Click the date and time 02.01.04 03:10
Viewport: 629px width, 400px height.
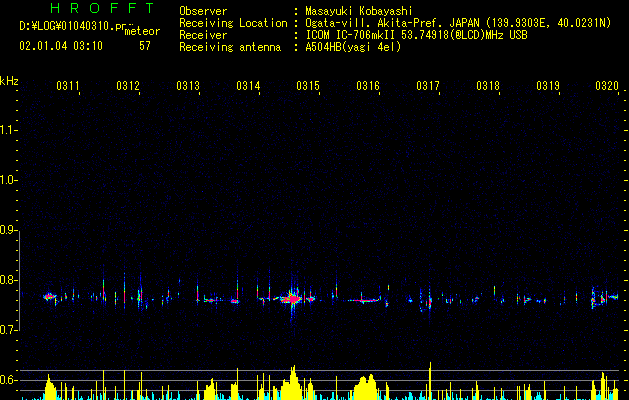61,46
